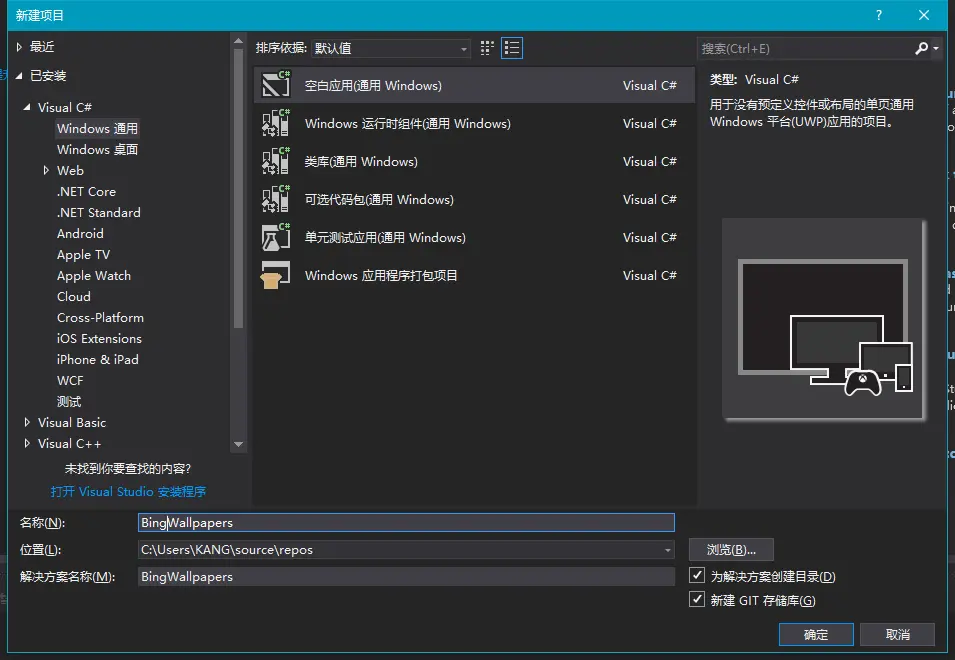Select Cloud category
955x660 pixels.
pyautogui.click(x=74, y=297)
